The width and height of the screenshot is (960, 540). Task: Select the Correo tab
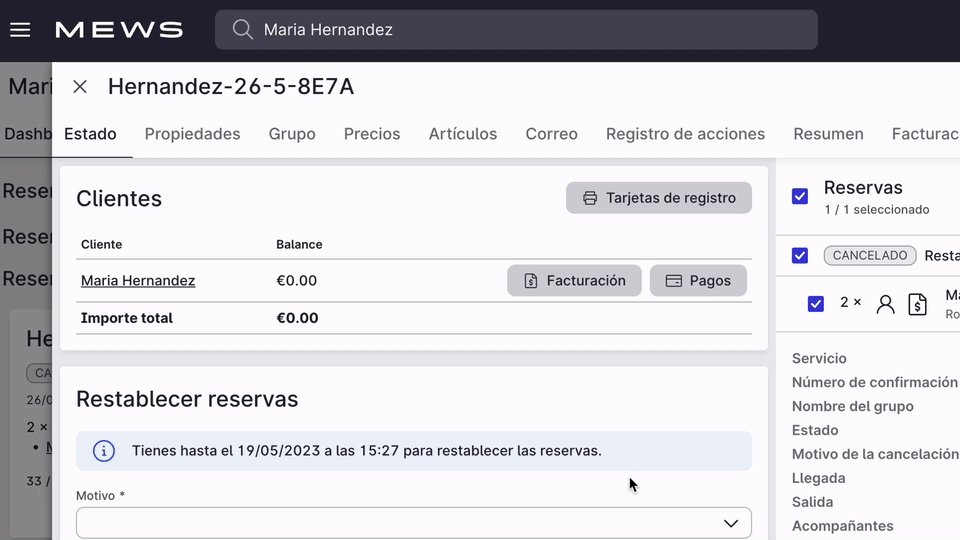click(x=552, y=134)
